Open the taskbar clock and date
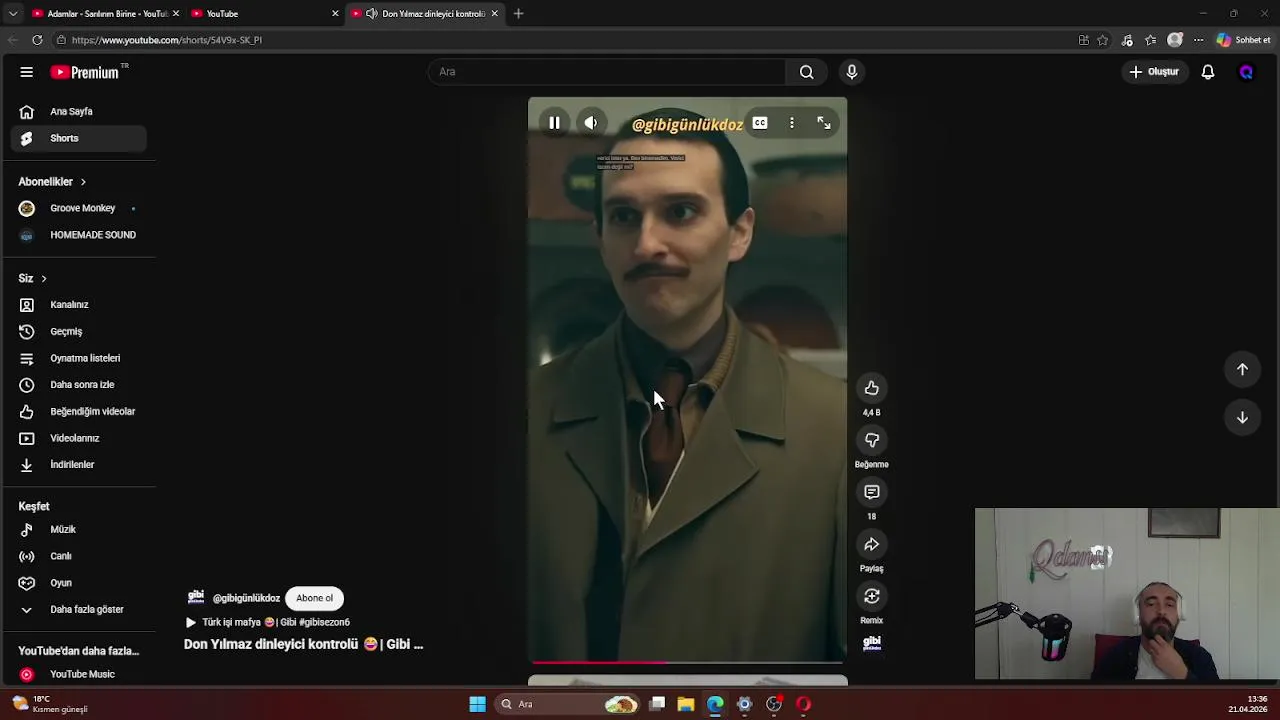1280x720 pixels. click(x=1248, y=704)
